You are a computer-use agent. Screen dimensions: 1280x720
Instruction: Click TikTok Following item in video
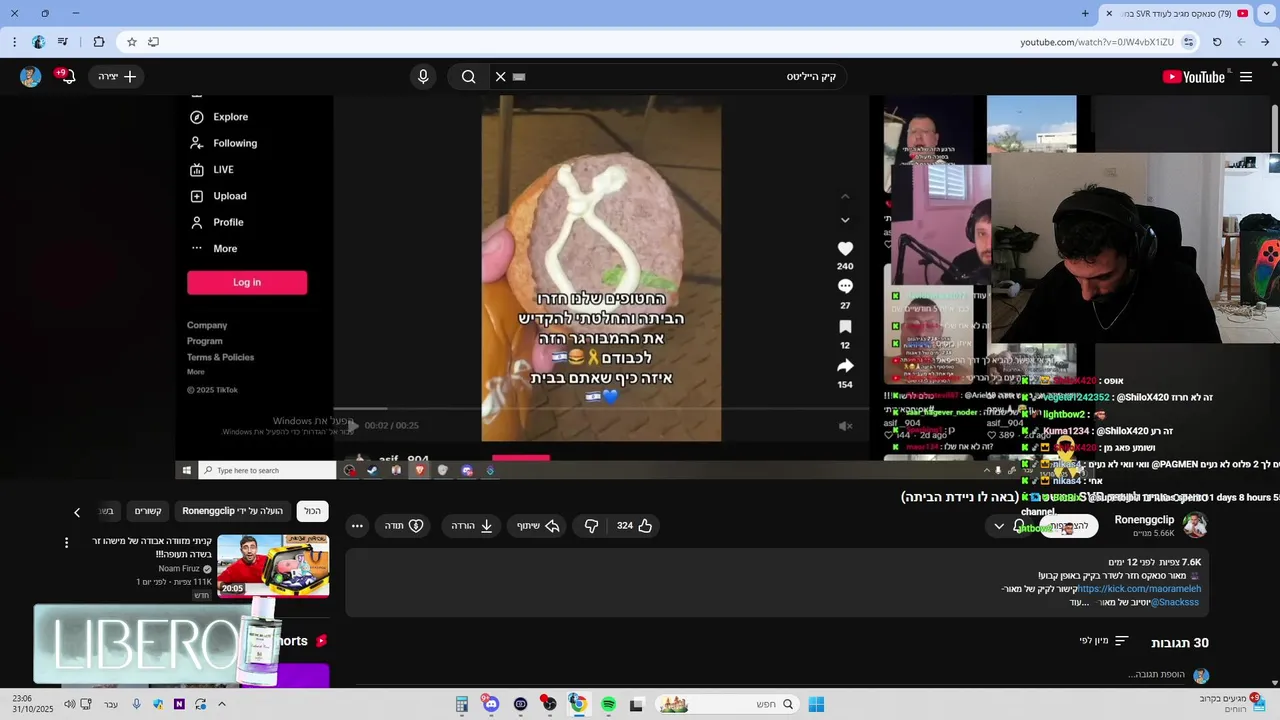[x=223, y=143]
